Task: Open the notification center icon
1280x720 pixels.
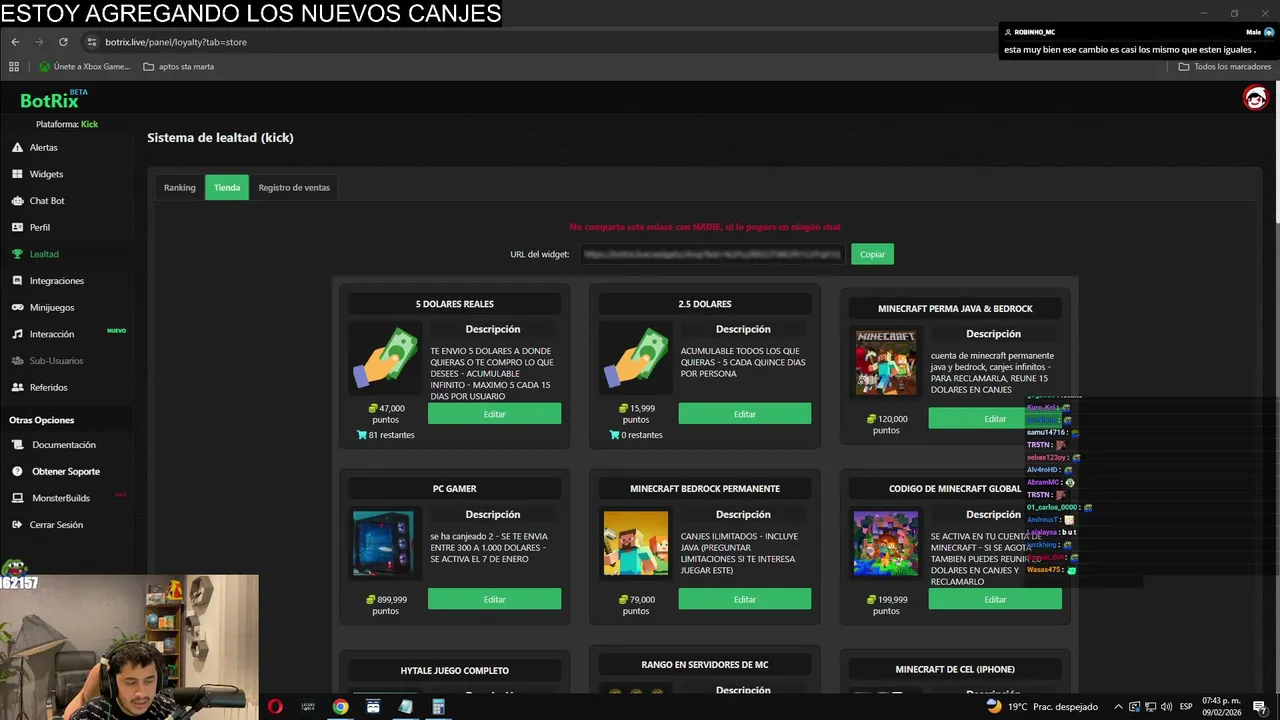Action: click(1260, 707)
